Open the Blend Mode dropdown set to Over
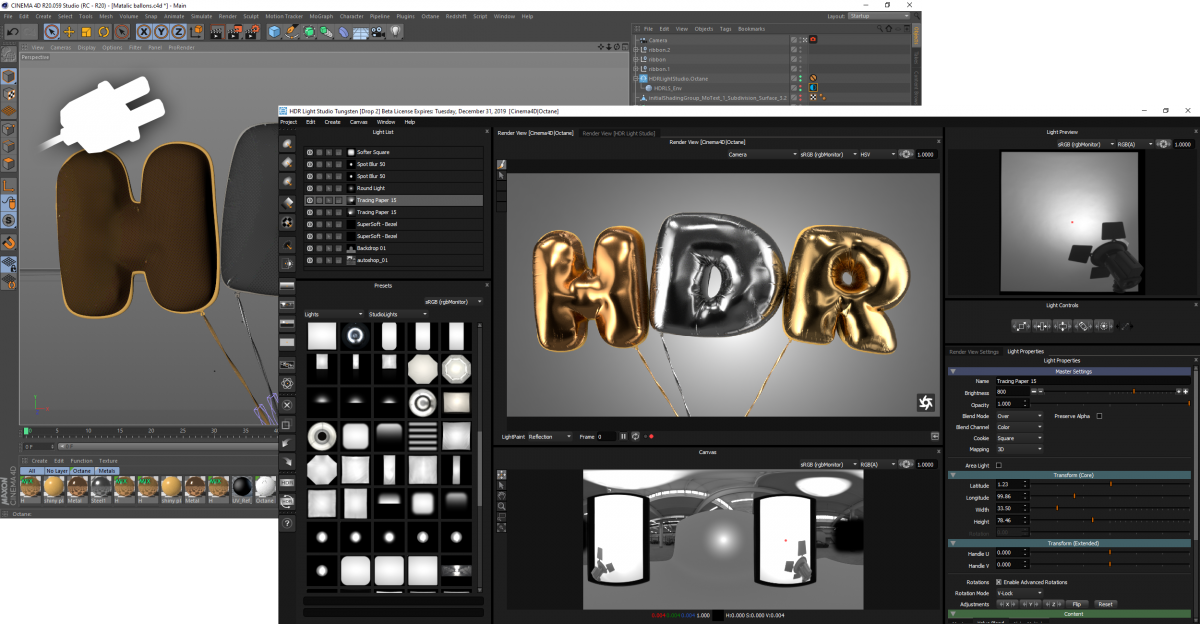This screenshot has width=1200, height=624. 1019,415
